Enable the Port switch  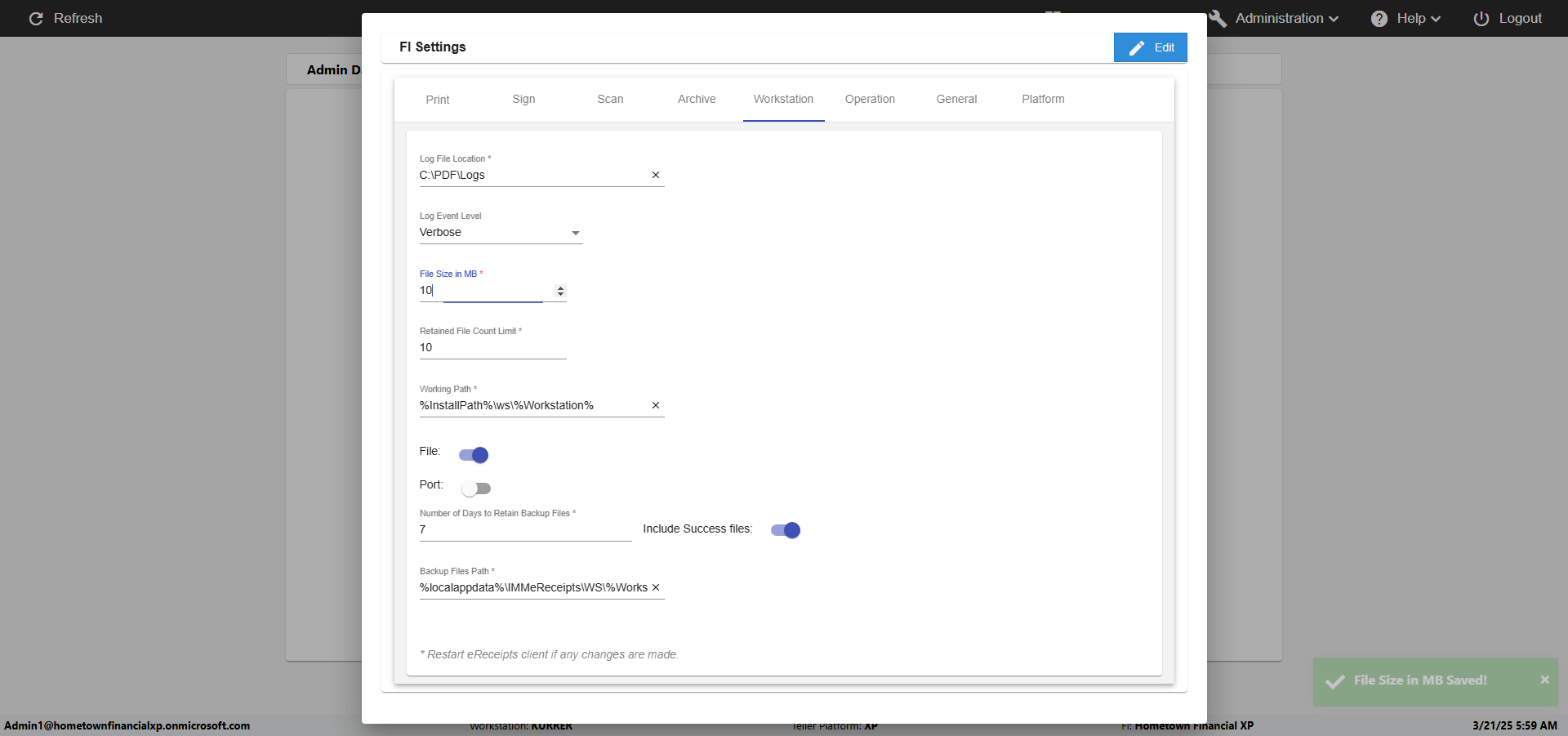[475, 488]
